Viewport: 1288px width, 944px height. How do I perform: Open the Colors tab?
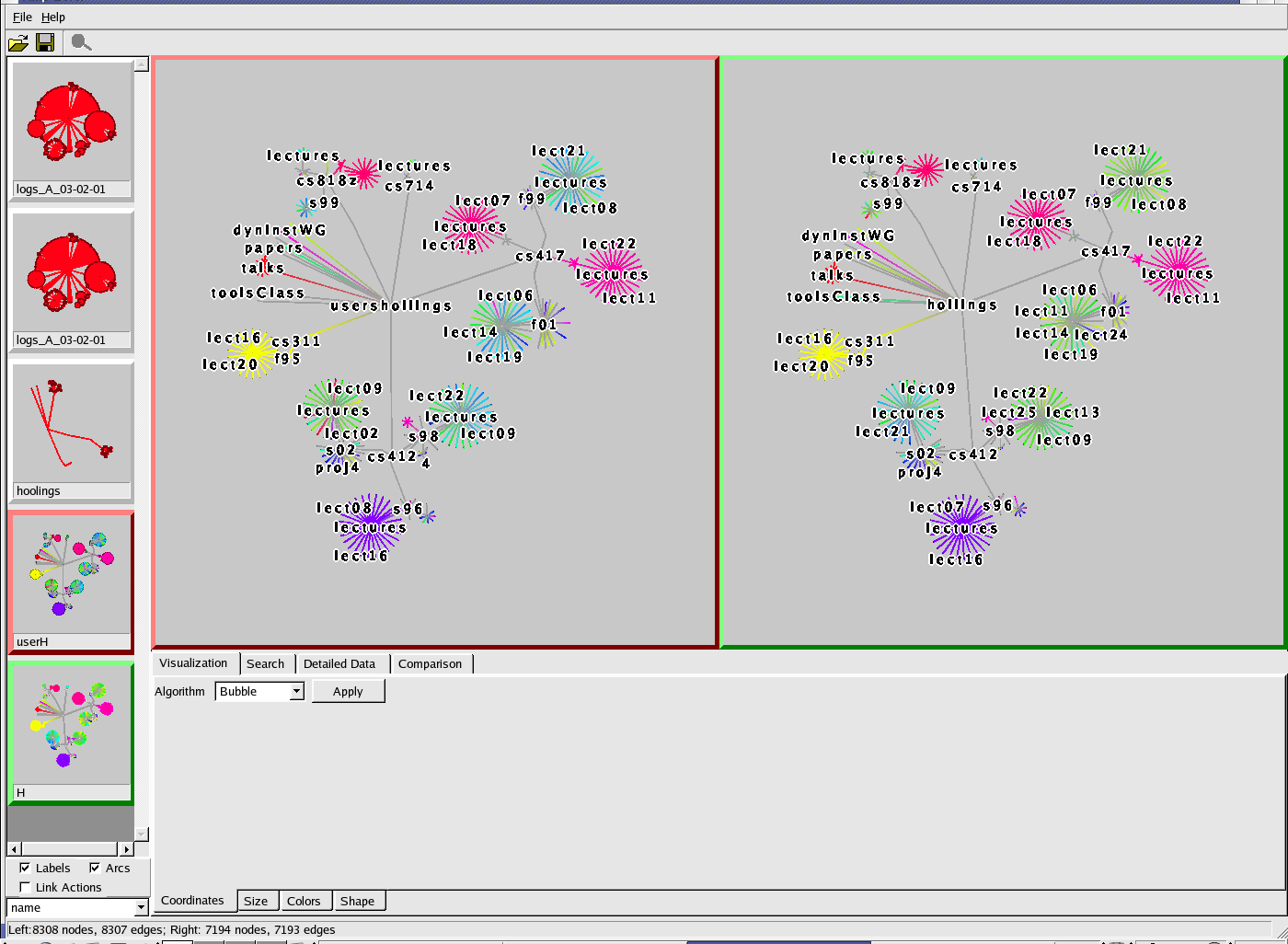(x=304, y=901)
